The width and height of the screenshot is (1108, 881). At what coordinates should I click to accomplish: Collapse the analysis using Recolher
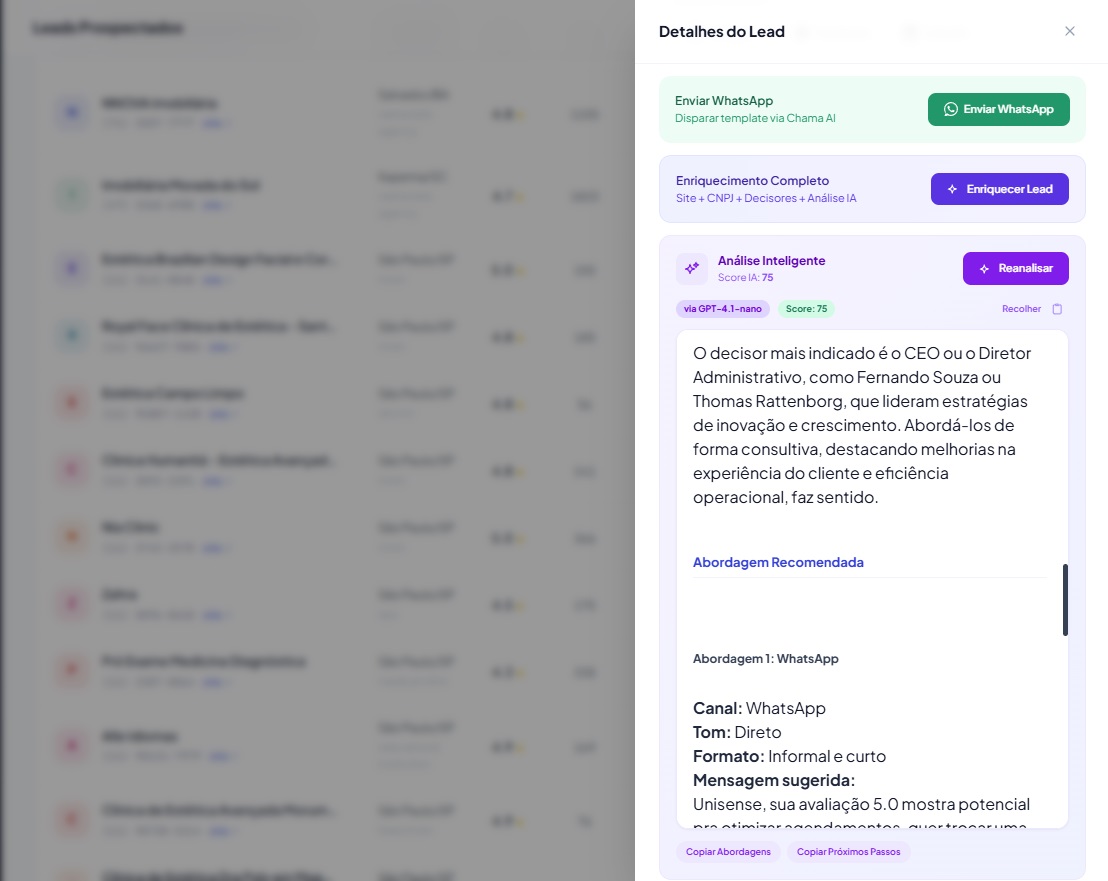click(1021, 309)
